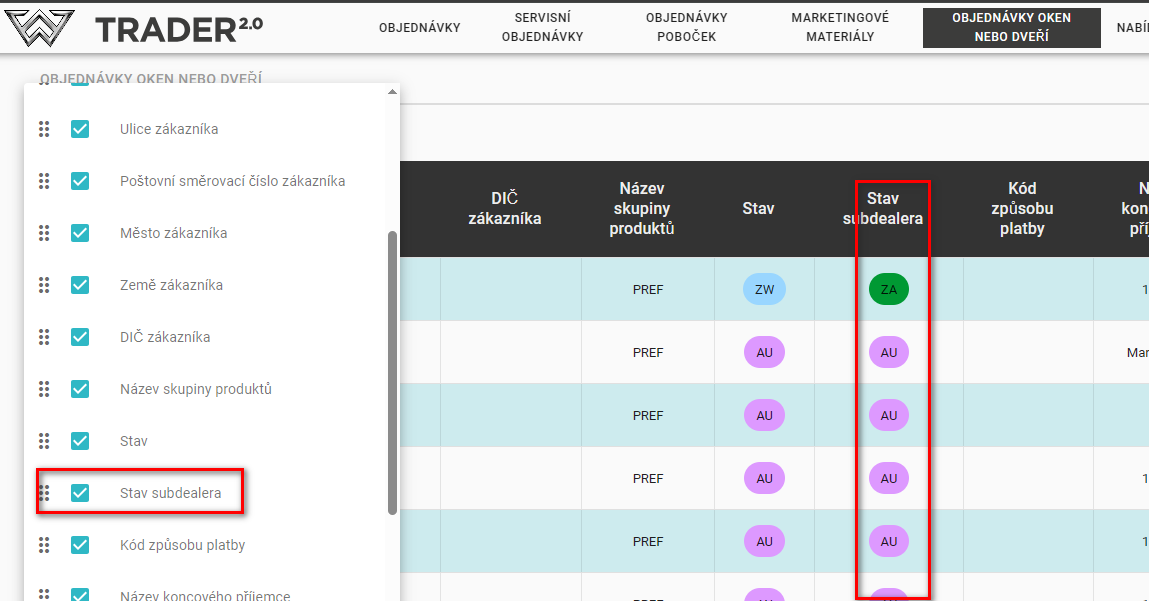
Task: Click the green ZA subdealer status badge
Action: (888, 290)
